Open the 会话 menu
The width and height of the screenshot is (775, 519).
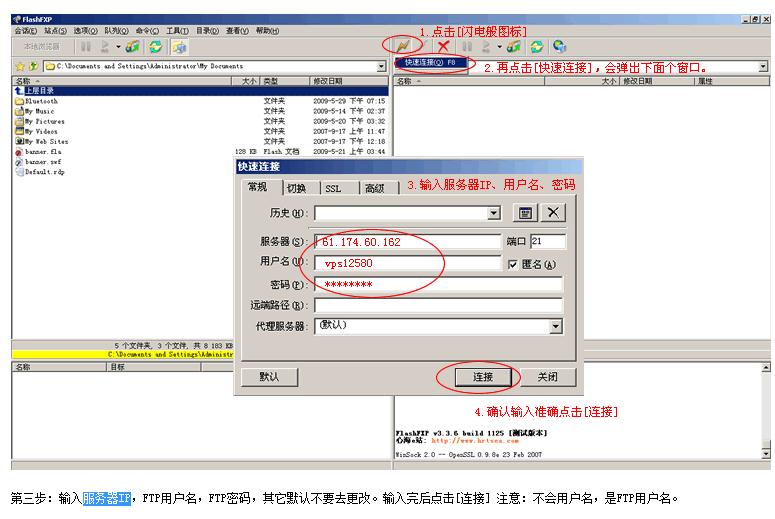25,31
